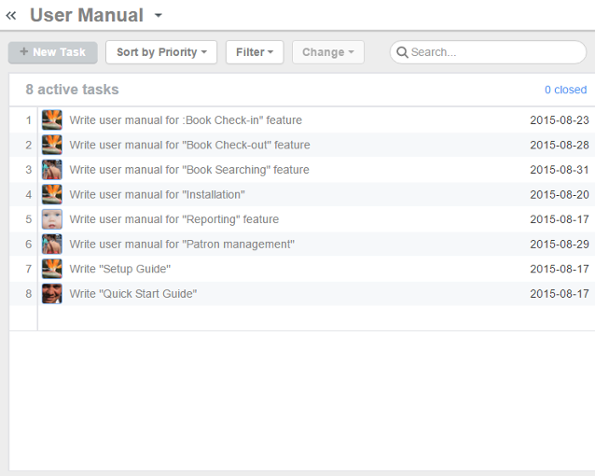Open the Change dropdown

pyautogui.click(x=328, y=52)
